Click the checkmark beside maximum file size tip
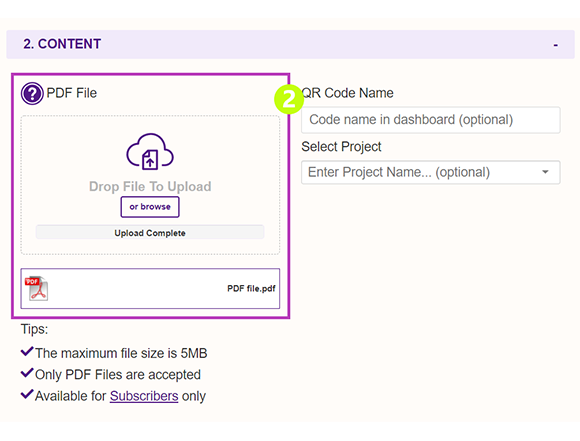The image size is (580, 441). point(27,352)
